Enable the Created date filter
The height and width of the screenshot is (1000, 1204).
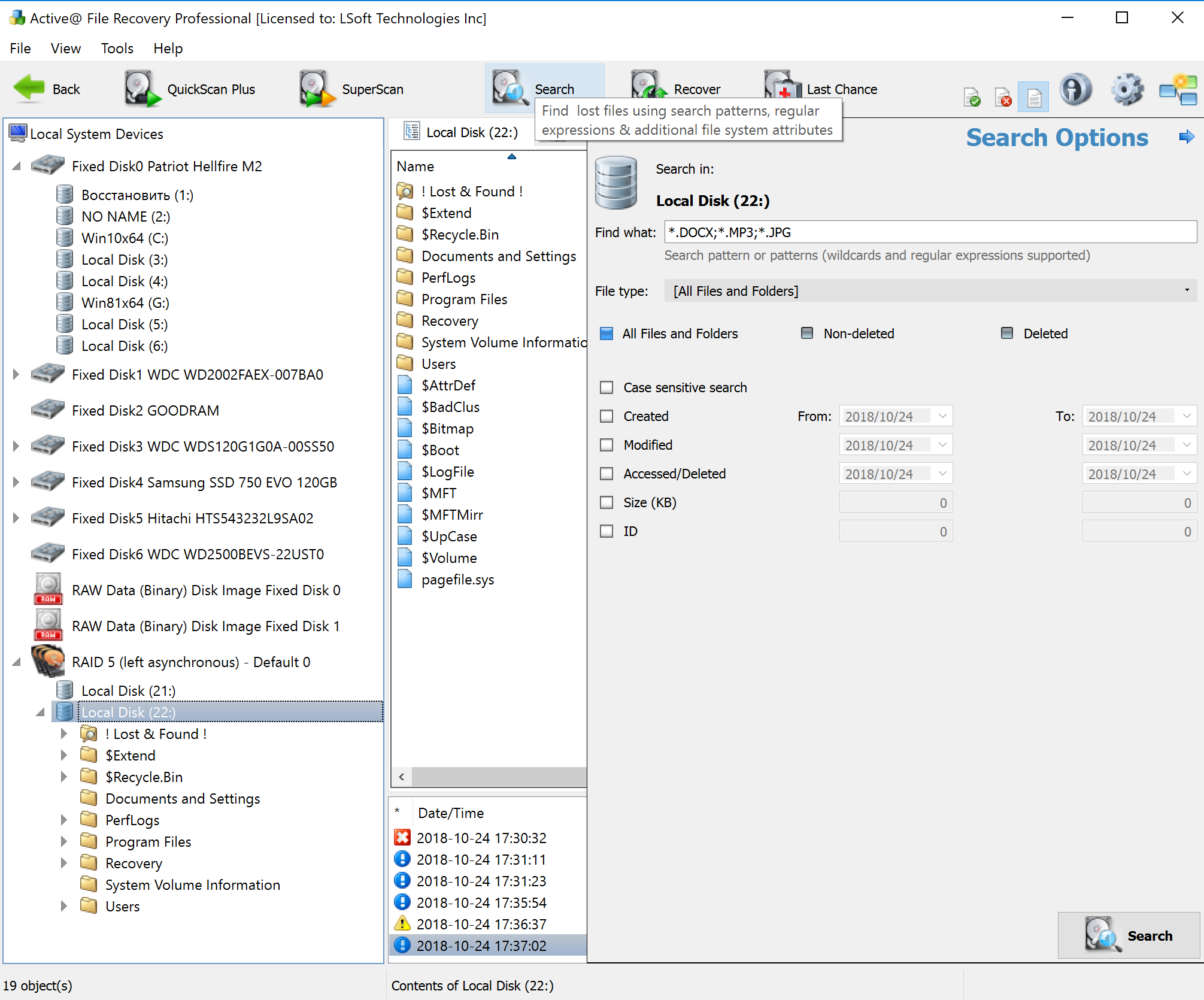[x=606, y=416]
